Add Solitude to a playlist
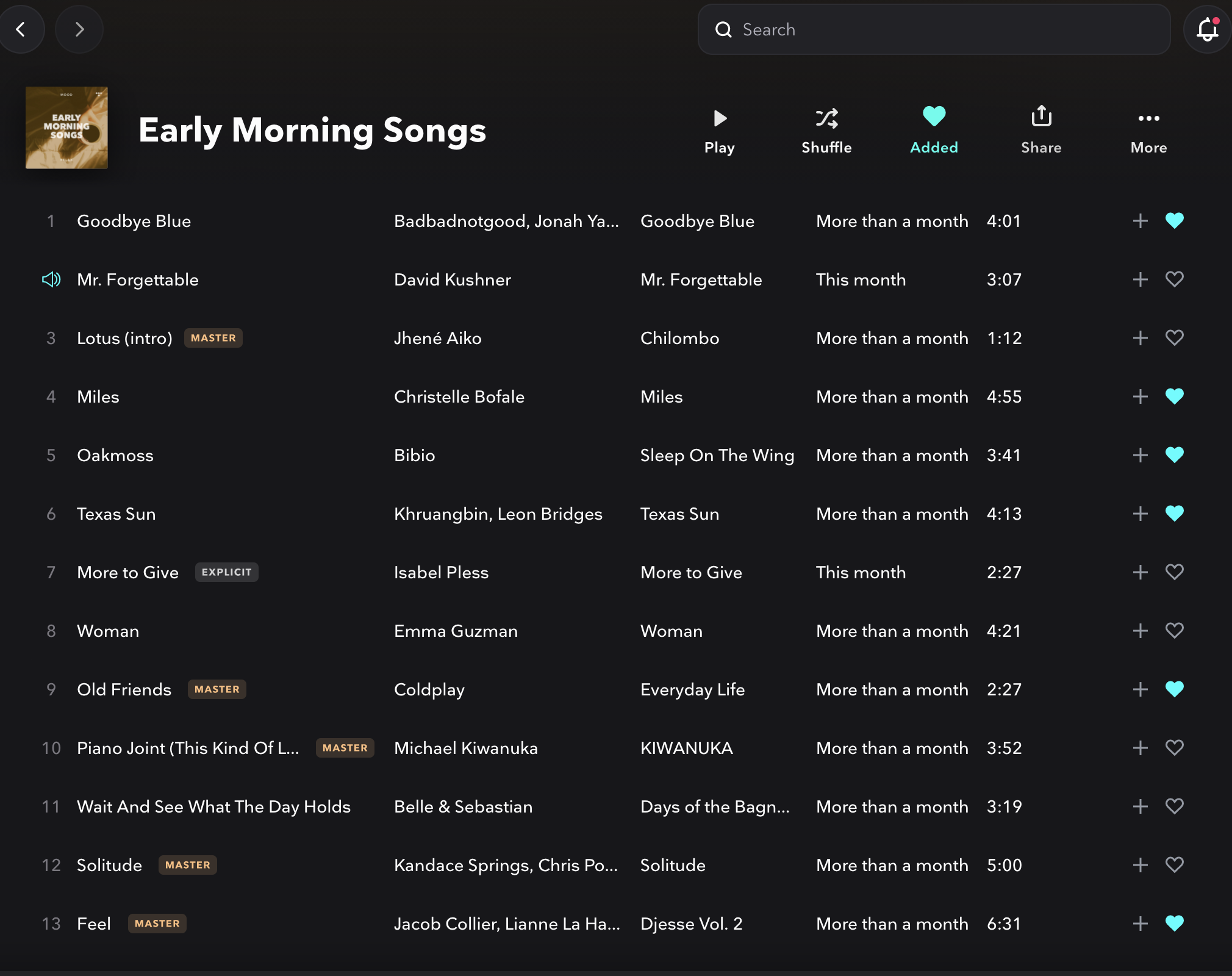Viewport: 1232px width, 976px height. coord(1140,865)
